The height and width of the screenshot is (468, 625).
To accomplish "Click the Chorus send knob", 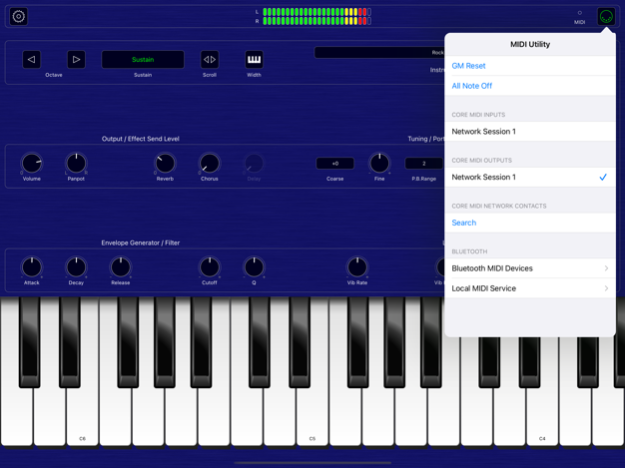I will coord(210,163).
